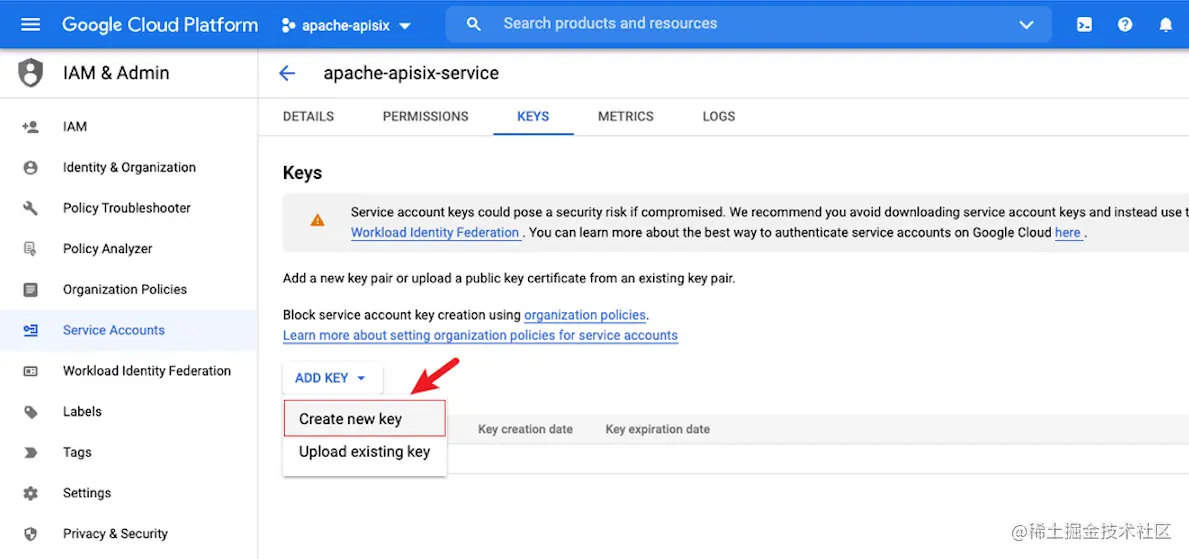1189x559 pixels.
Task: Click the Google Cloud Platform logo text
Action: [160, 24]
